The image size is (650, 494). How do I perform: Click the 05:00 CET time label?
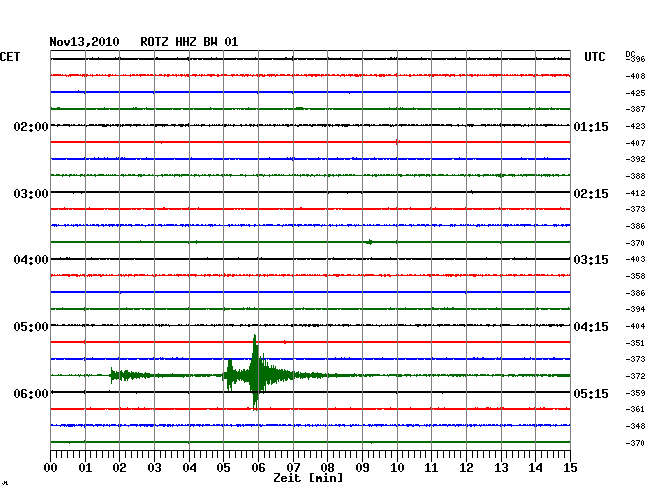(31, 327)
